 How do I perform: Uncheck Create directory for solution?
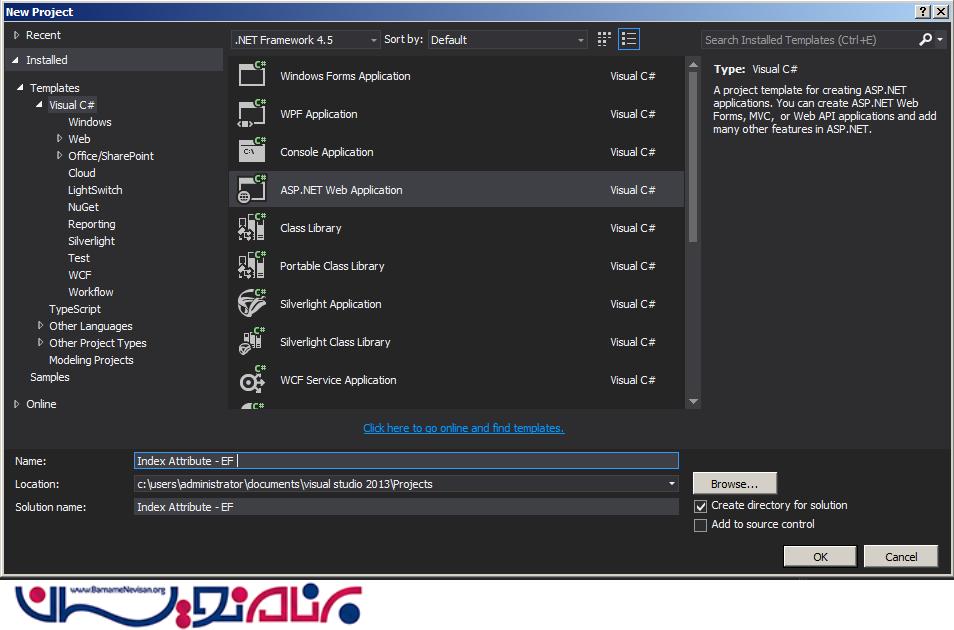click(701, 507)
